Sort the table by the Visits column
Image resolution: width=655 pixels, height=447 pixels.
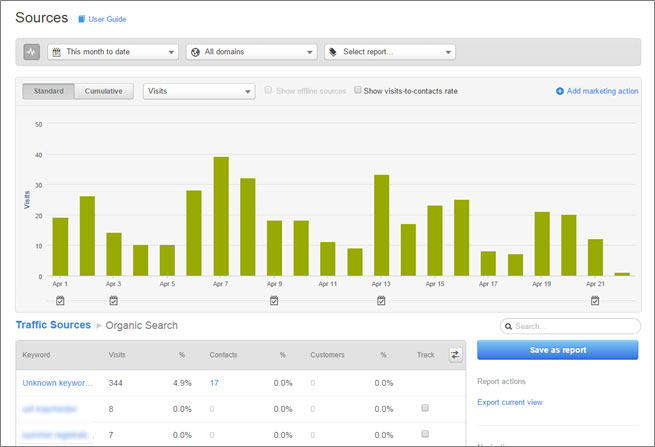click(117, 355)
